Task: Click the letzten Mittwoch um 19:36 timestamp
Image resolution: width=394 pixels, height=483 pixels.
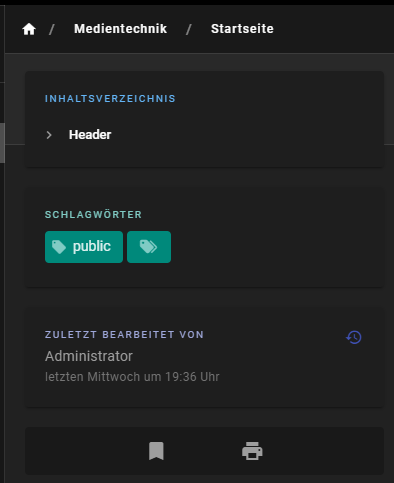Action: point(132,377)
